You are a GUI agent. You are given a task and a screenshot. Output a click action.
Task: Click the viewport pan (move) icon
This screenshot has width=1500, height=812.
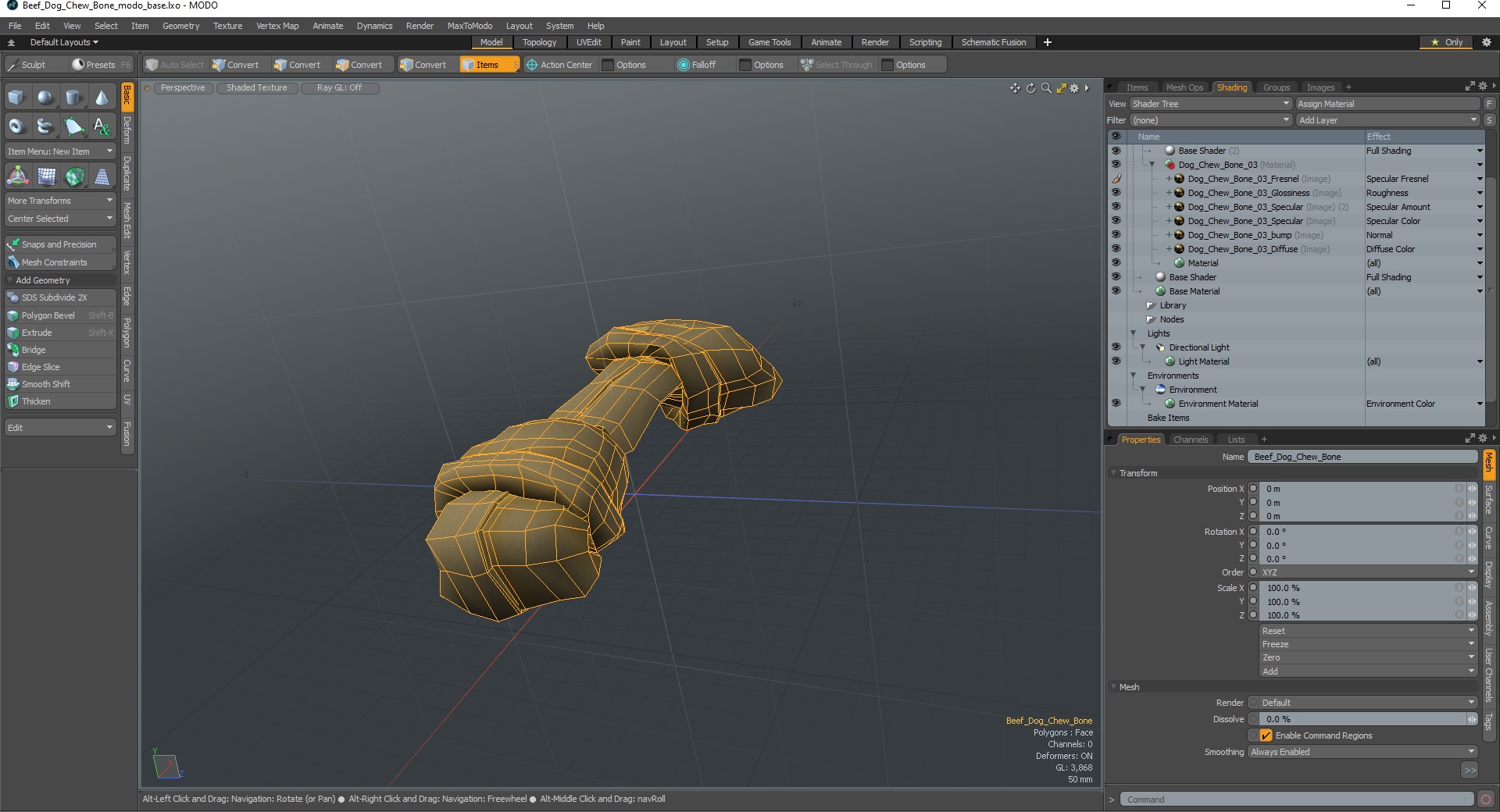pyautogui.click(x=1015, y=88)
